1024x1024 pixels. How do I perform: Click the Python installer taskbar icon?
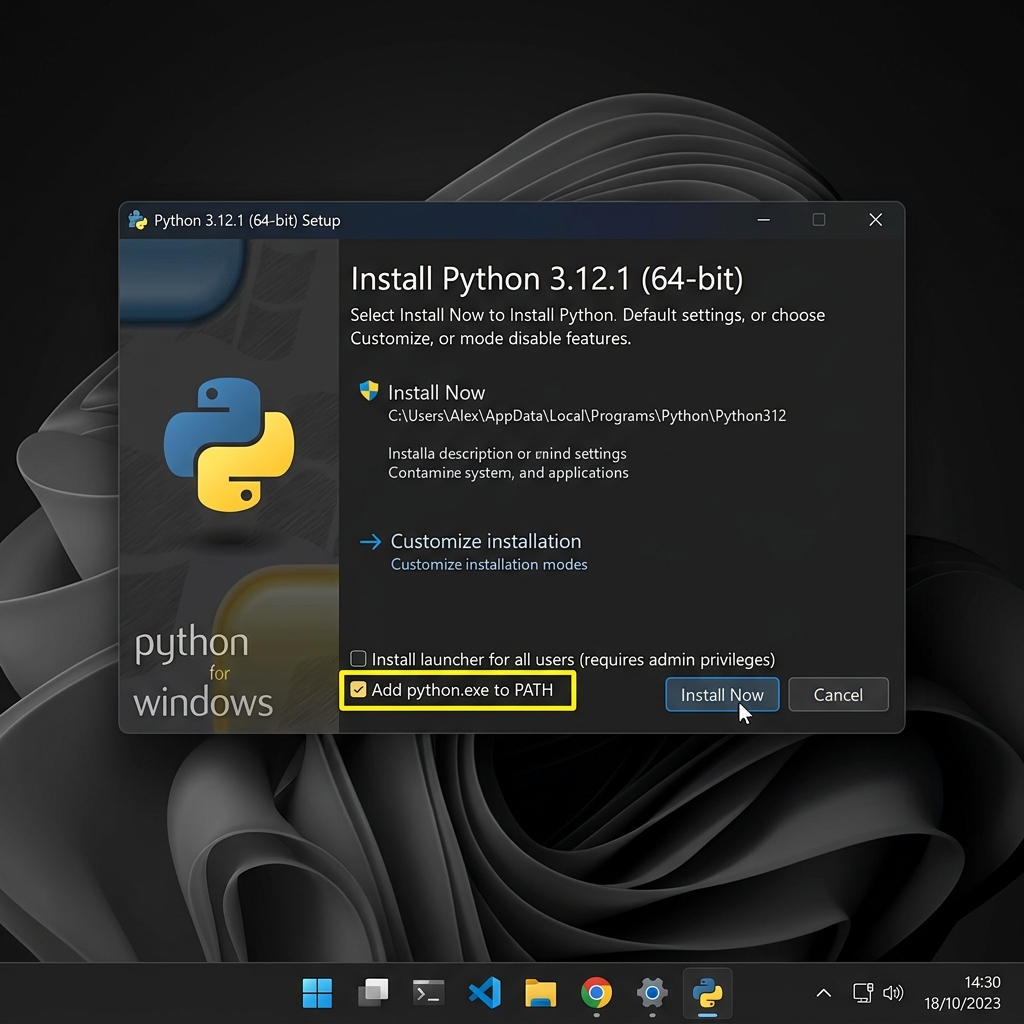707,993
